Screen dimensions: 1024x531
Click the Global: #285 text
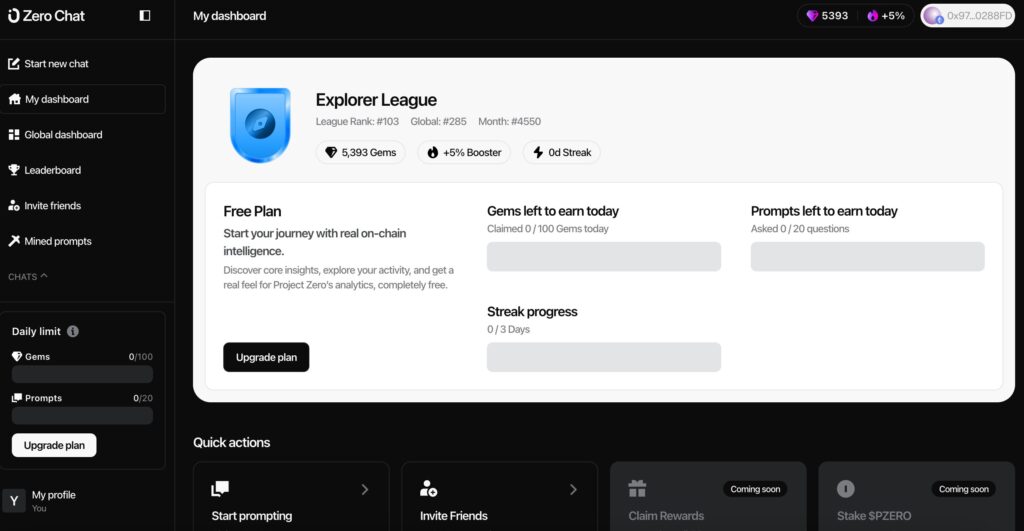click(438, 121)
